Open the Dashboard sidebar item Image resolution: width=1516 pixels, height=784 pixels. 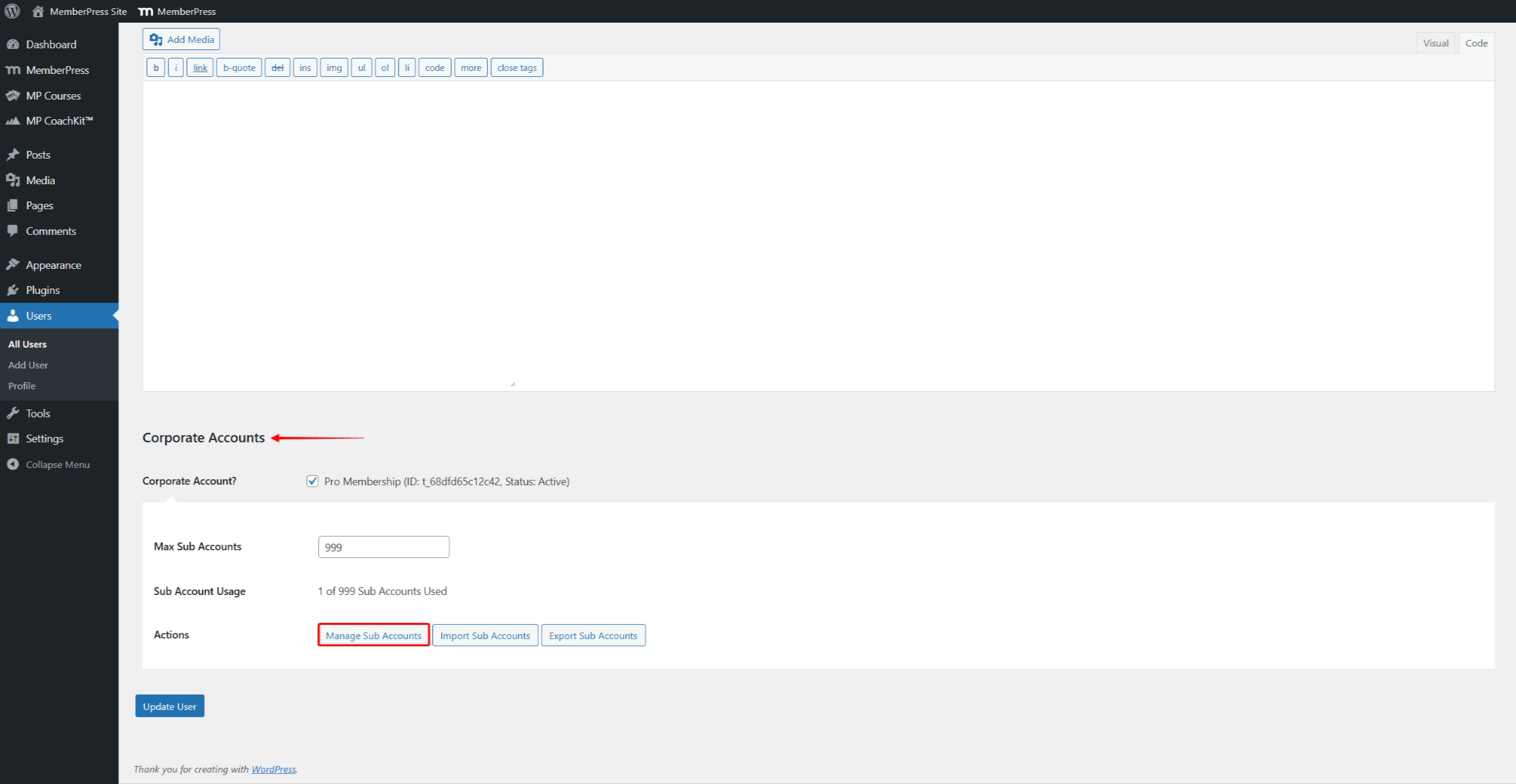coord(51,45)
